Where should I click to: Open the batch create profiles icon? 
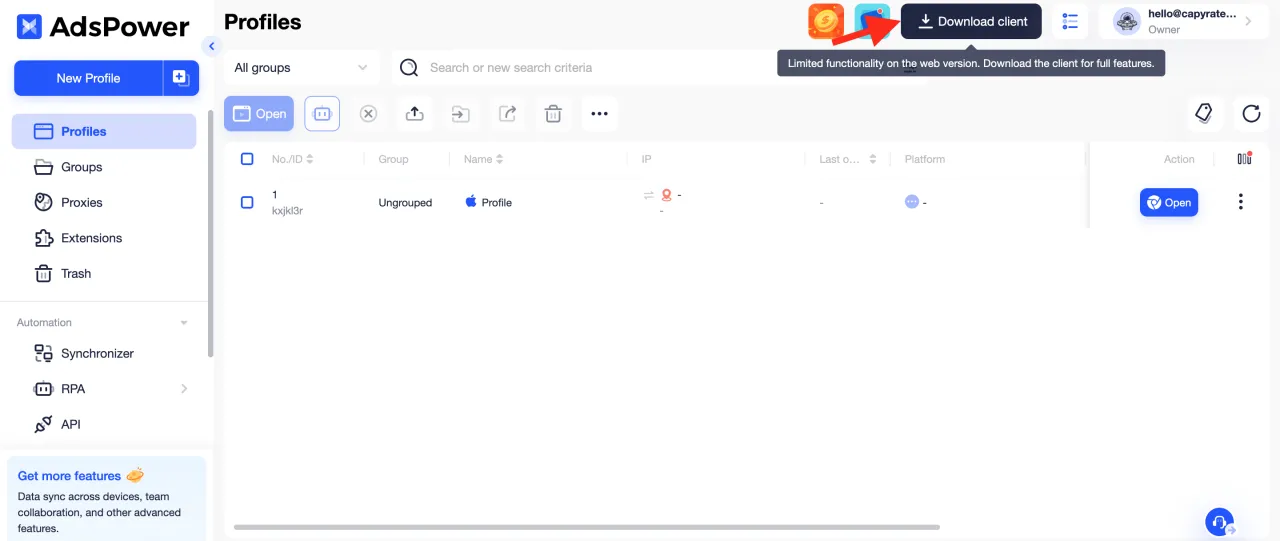click(181, 78)
